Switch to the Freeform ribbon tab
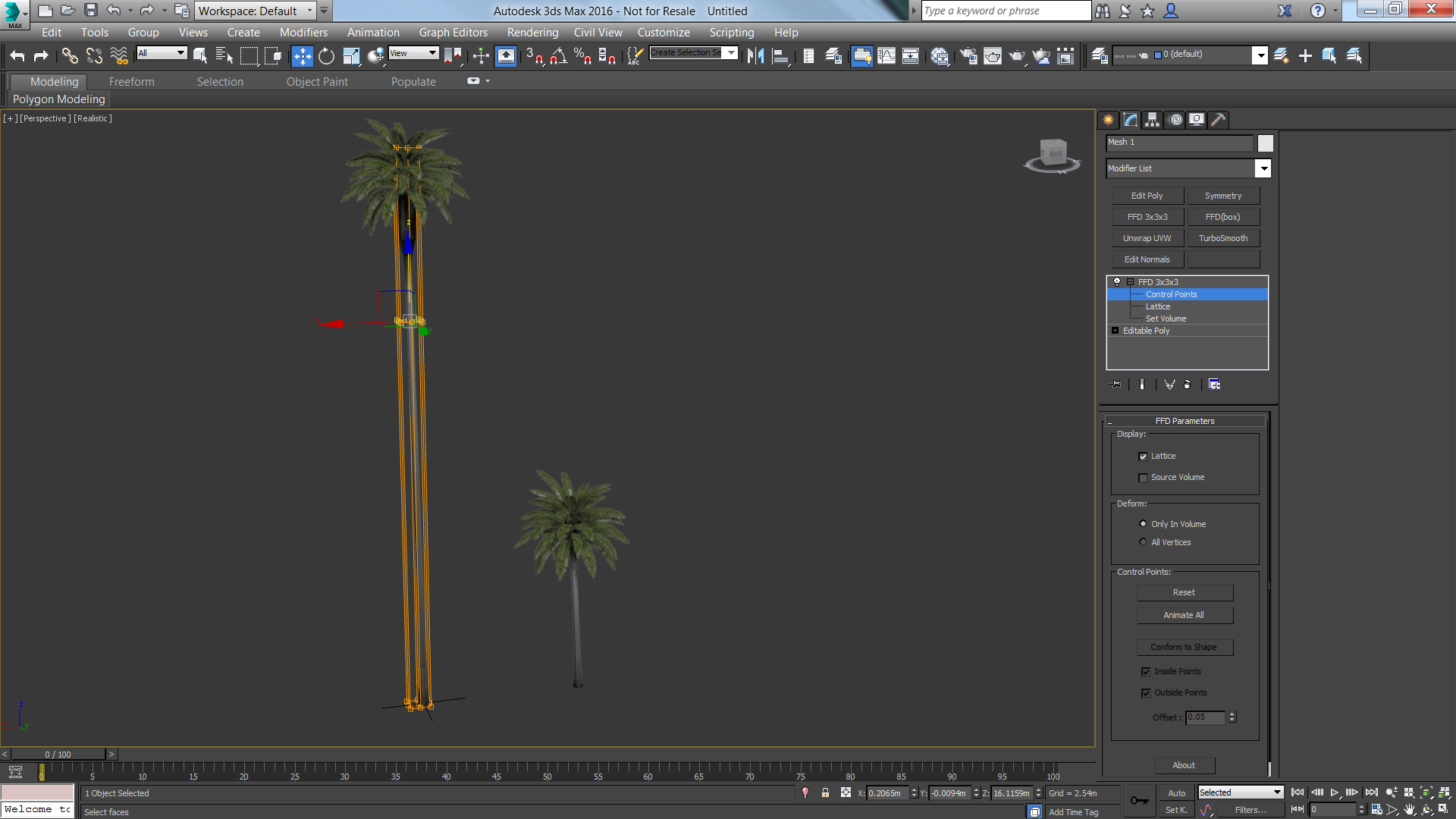Image resolution: width=1456 pixels, height=819 pixels. 131,82
